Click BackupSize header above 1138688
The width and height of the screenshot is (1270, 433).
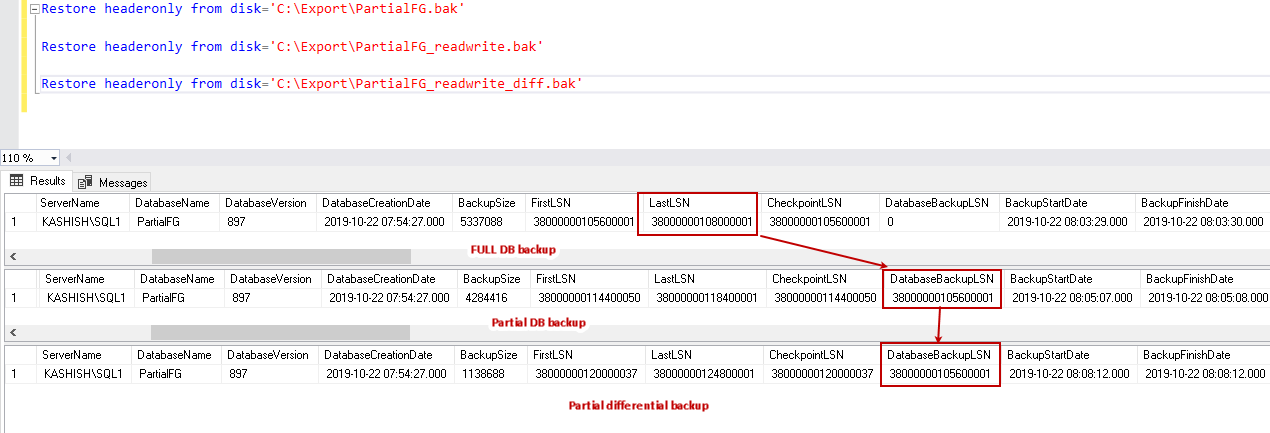(x=491, y=355)
